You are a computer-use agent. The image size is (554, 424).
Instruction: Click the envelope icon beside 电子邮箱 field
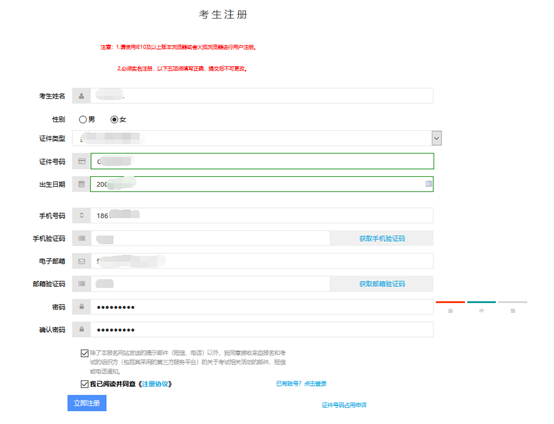(82, 261)
